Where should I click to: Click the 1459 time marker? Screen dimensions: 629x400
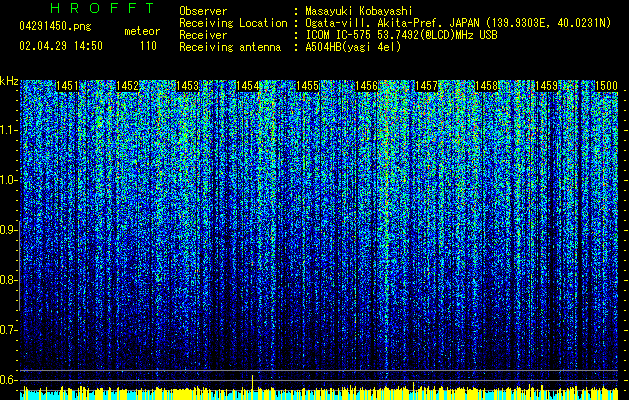point(546,86)
